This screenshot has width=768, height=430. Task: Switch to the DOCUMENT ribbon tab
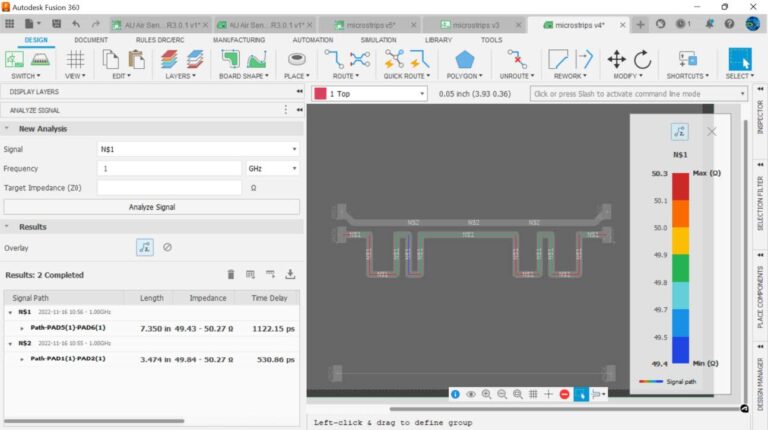coord(91,40)
